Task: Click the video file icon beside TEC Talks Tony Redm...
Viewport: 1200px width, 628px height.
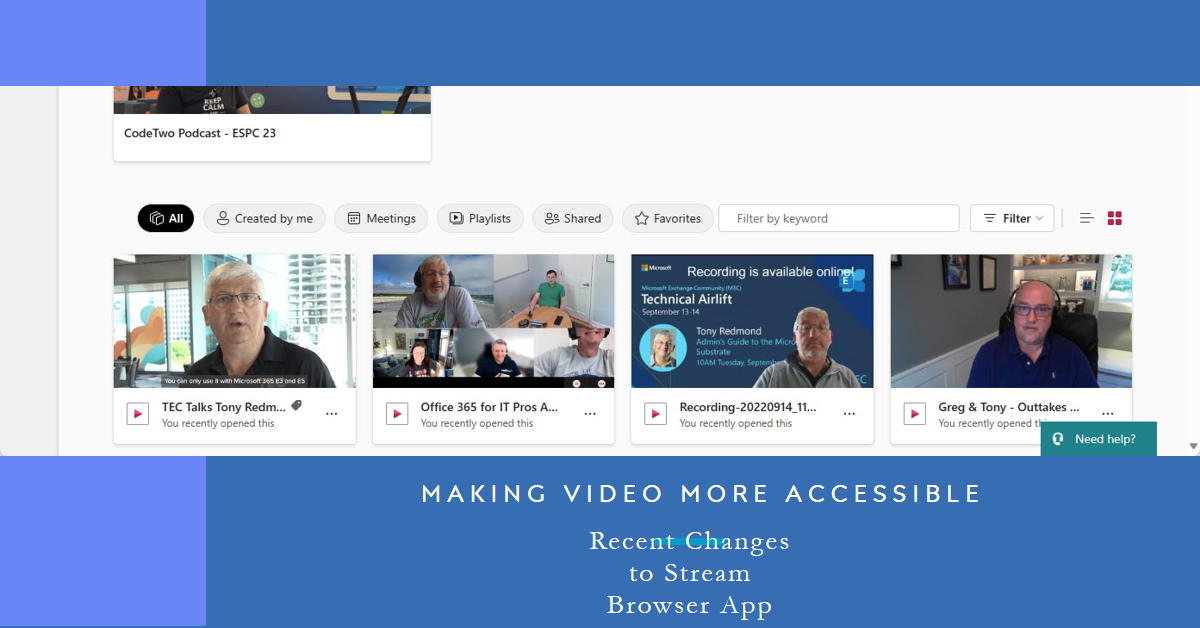Action: coord(138,414)
